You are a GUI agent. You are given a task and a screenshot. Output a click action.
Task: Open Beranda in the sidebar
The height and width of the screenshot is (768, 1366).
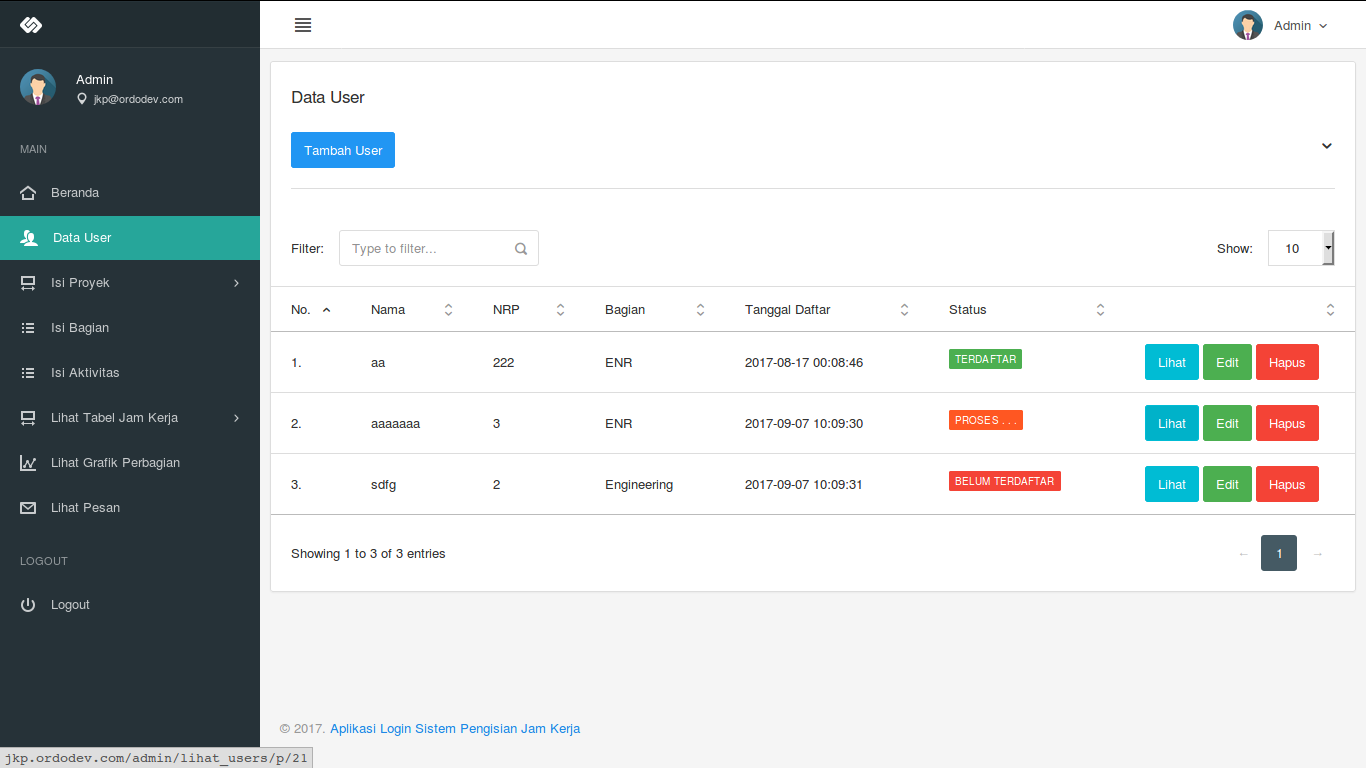click(130, 192)
